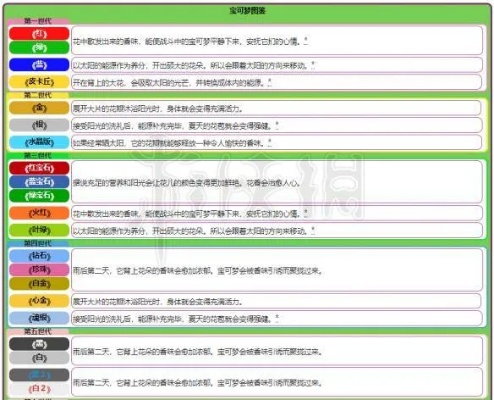Click the 蓝 entry text '以太阳的能源作为养分'

109,65
